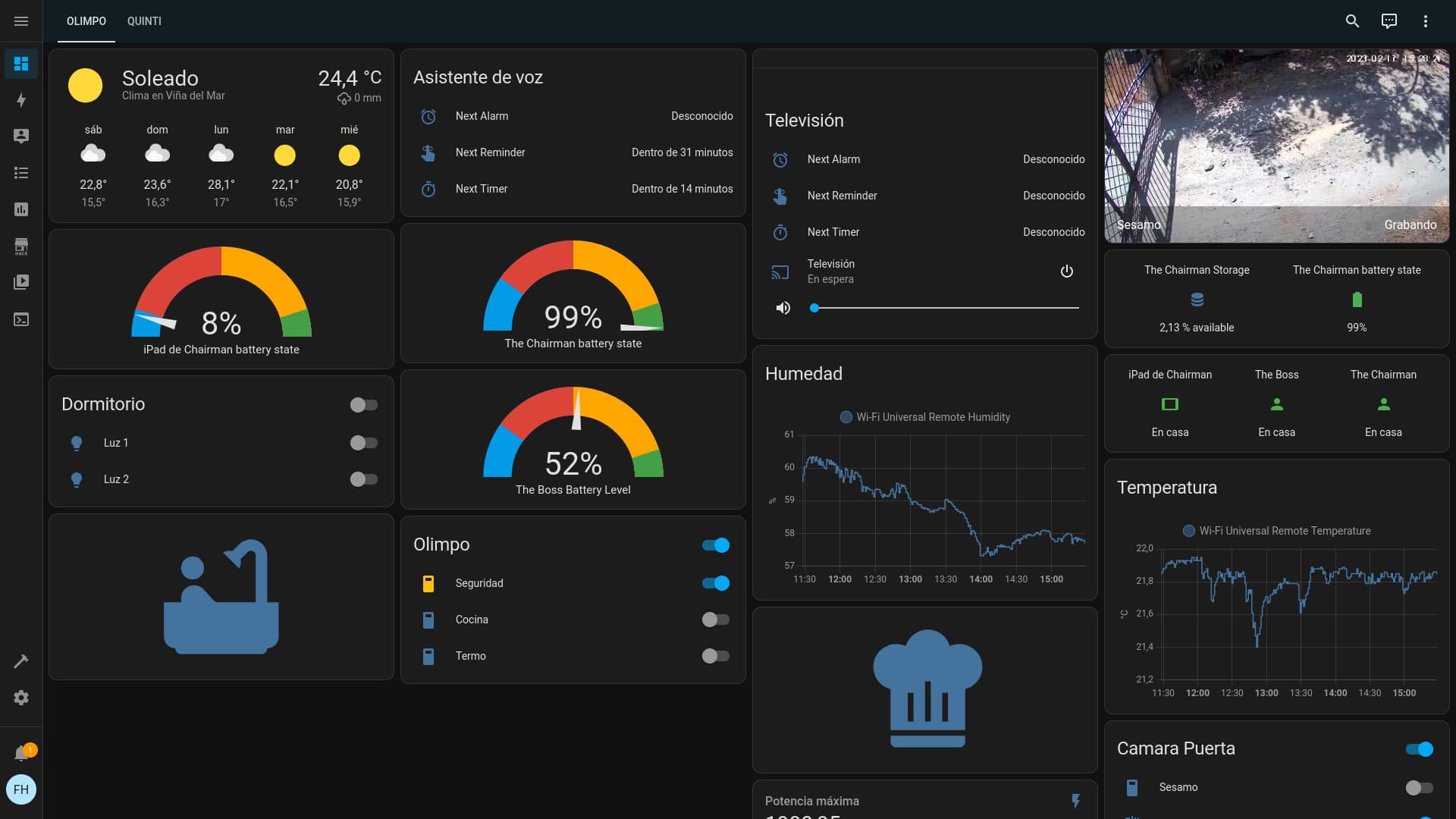This screenshot has width=1456, height=819.
Task: Open Developer tools hammer icon
Action: click(21, 661)
